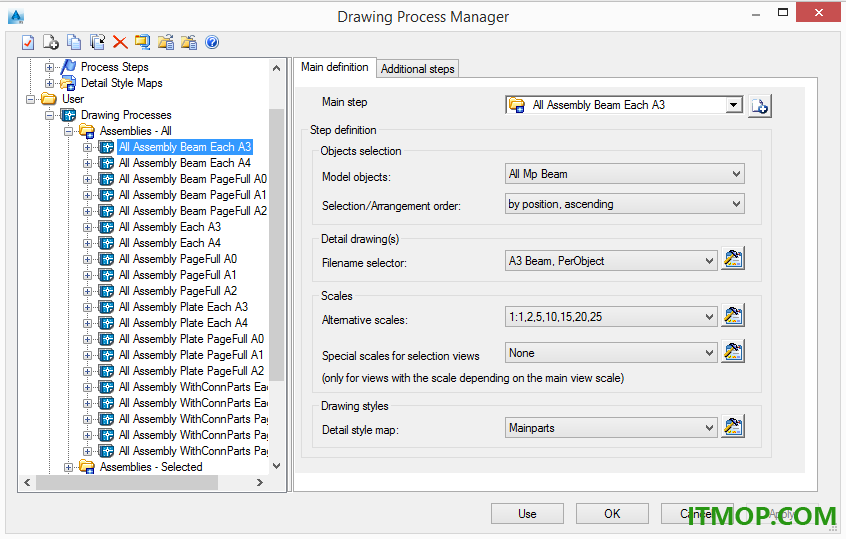Click the new step icon beside Main step
The image size is (846, 539).
coord(759,106)
